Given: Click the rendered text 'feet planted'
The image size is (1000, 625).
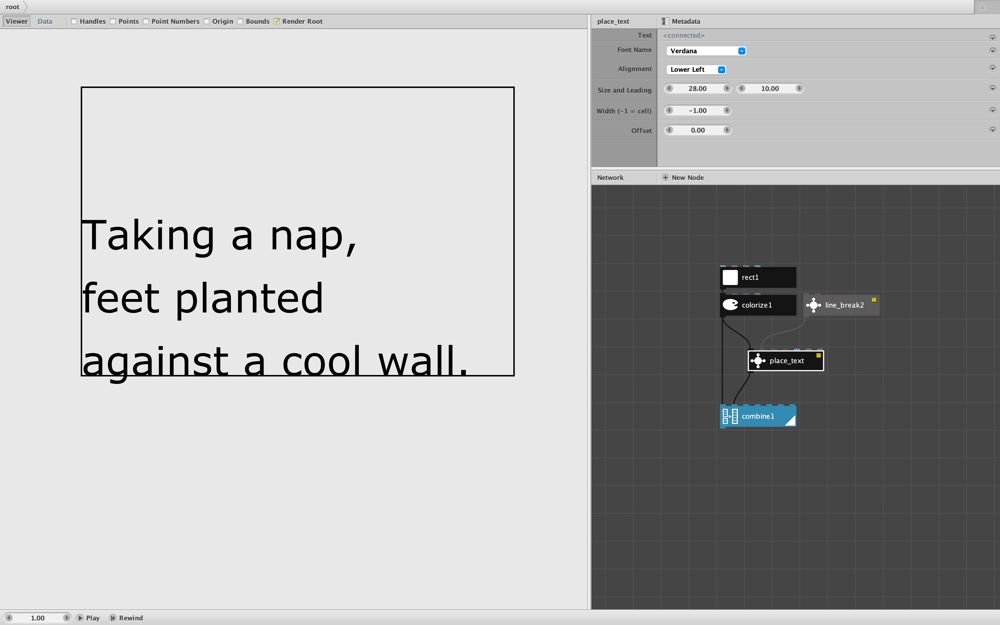Looking at the screenshot, I should coord(203,298).
